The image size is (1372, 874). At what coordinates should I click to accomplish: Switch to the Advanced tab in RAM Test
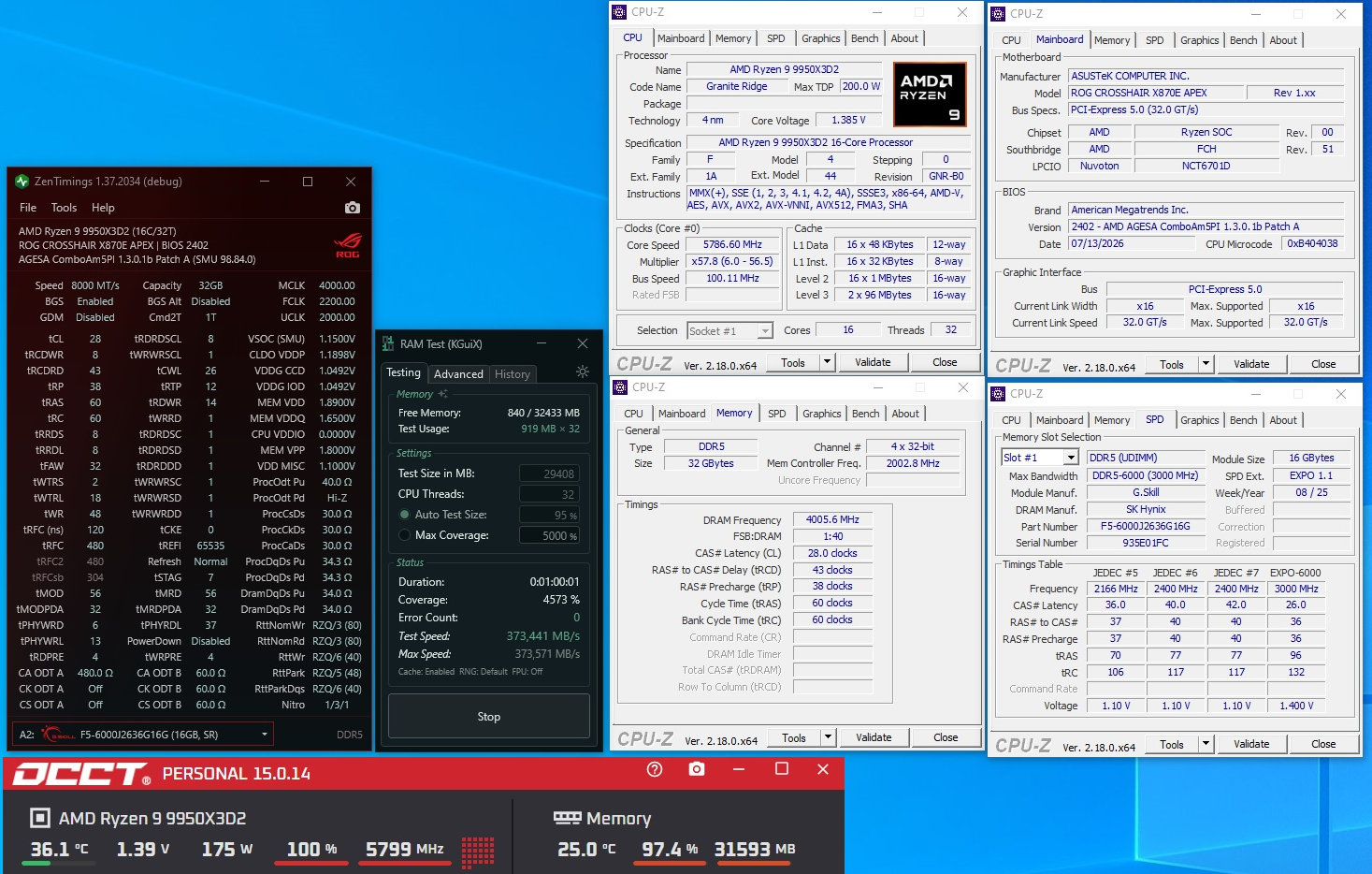pyautogui.click(x=458, y=373)
